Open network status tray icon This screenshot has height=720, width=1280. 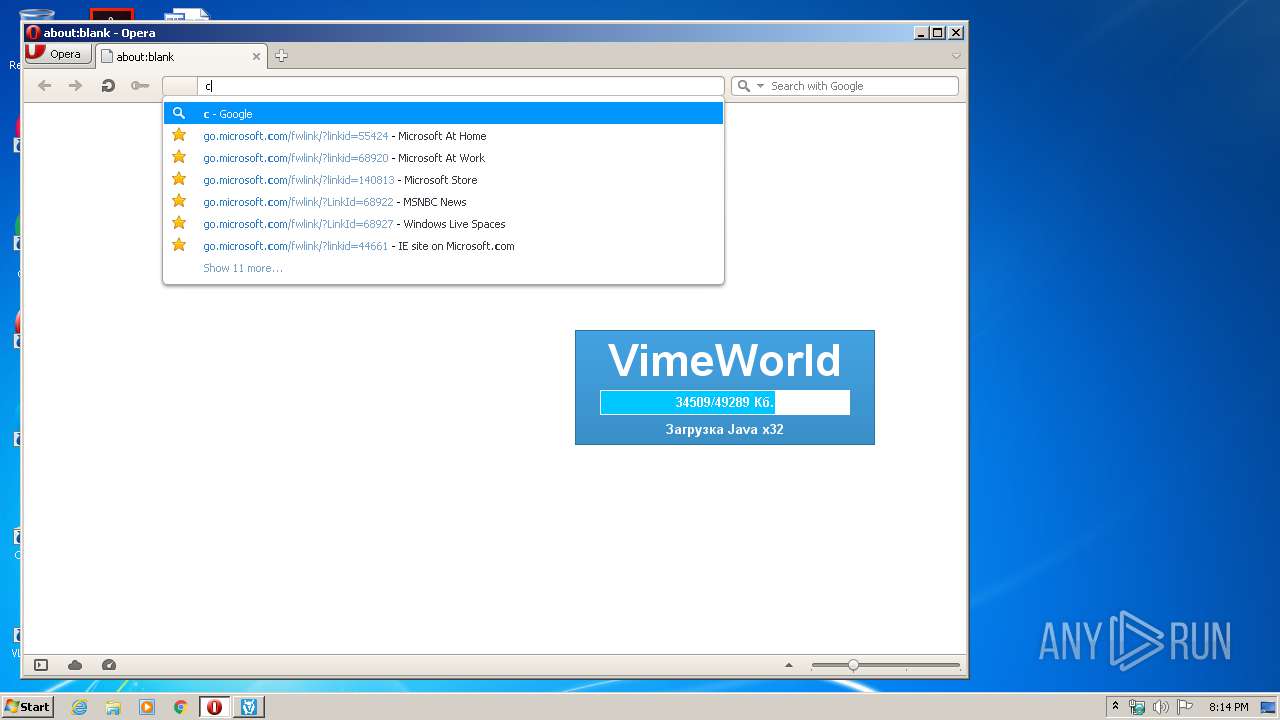point(1137,707)
